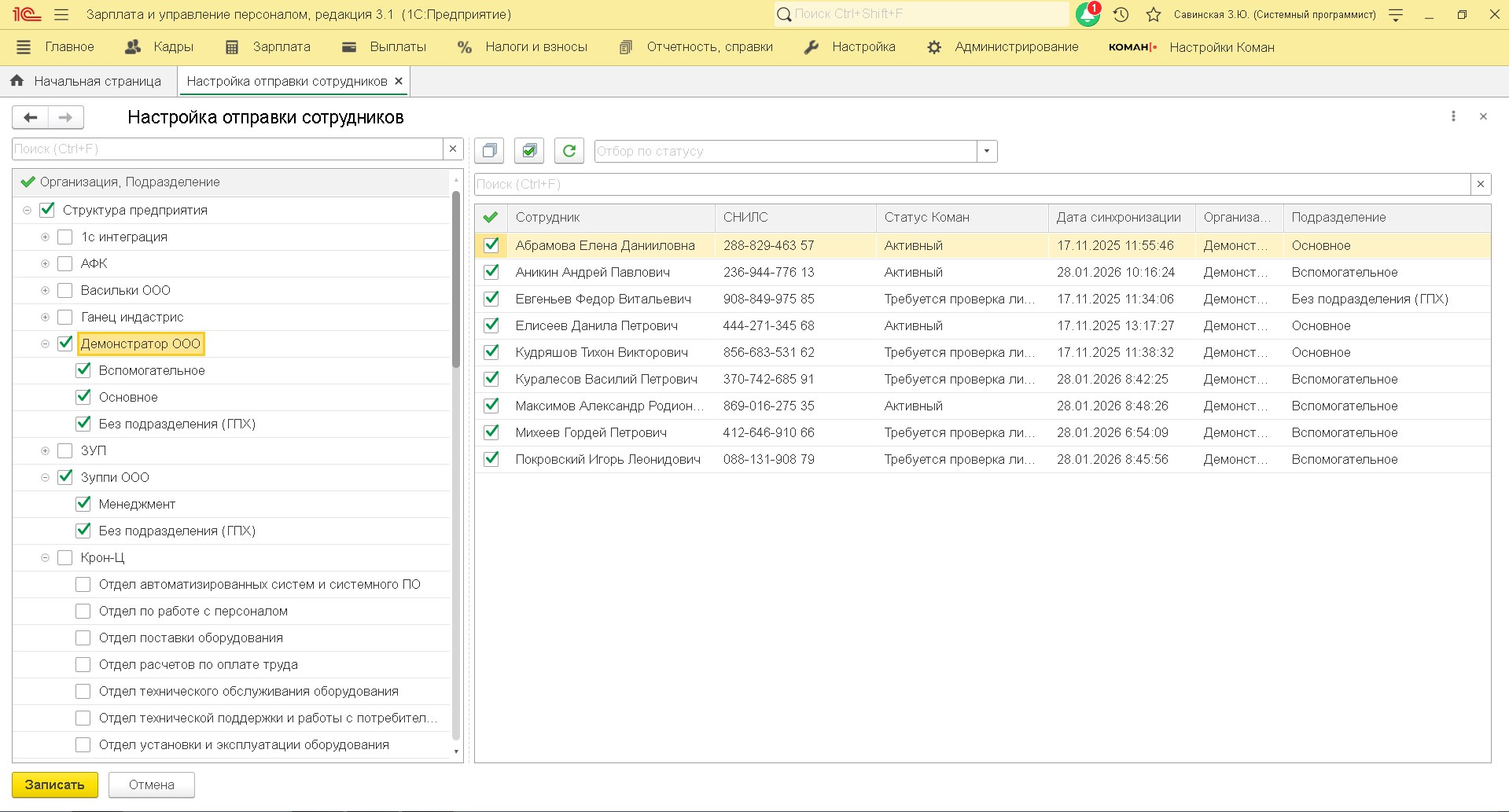Open the three-dot more options menu

point(1453,116)
